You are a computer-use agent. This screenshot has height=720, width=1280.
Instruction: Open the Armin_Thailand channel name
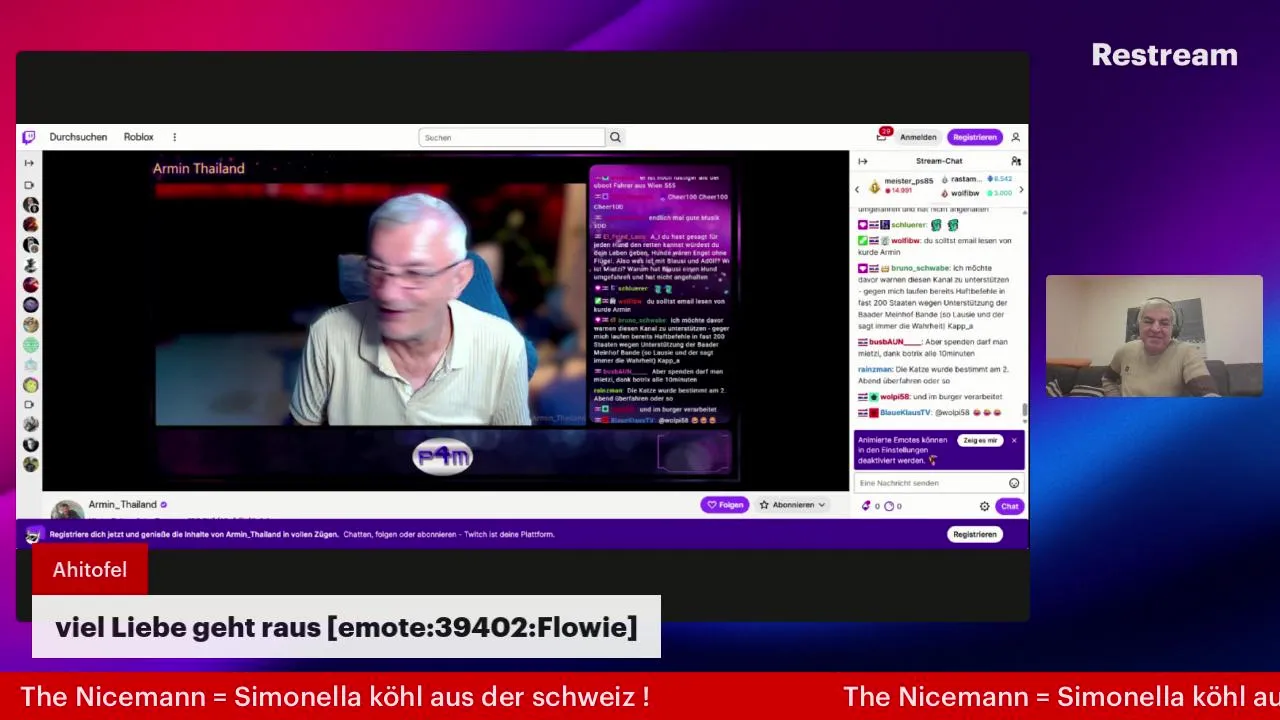click(x=122, y=505)
